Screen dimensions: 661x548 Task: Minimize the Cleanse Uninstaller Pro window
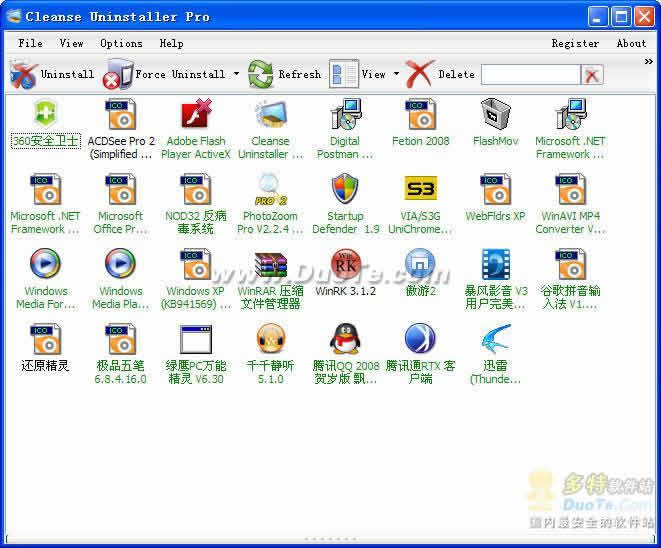598,17
